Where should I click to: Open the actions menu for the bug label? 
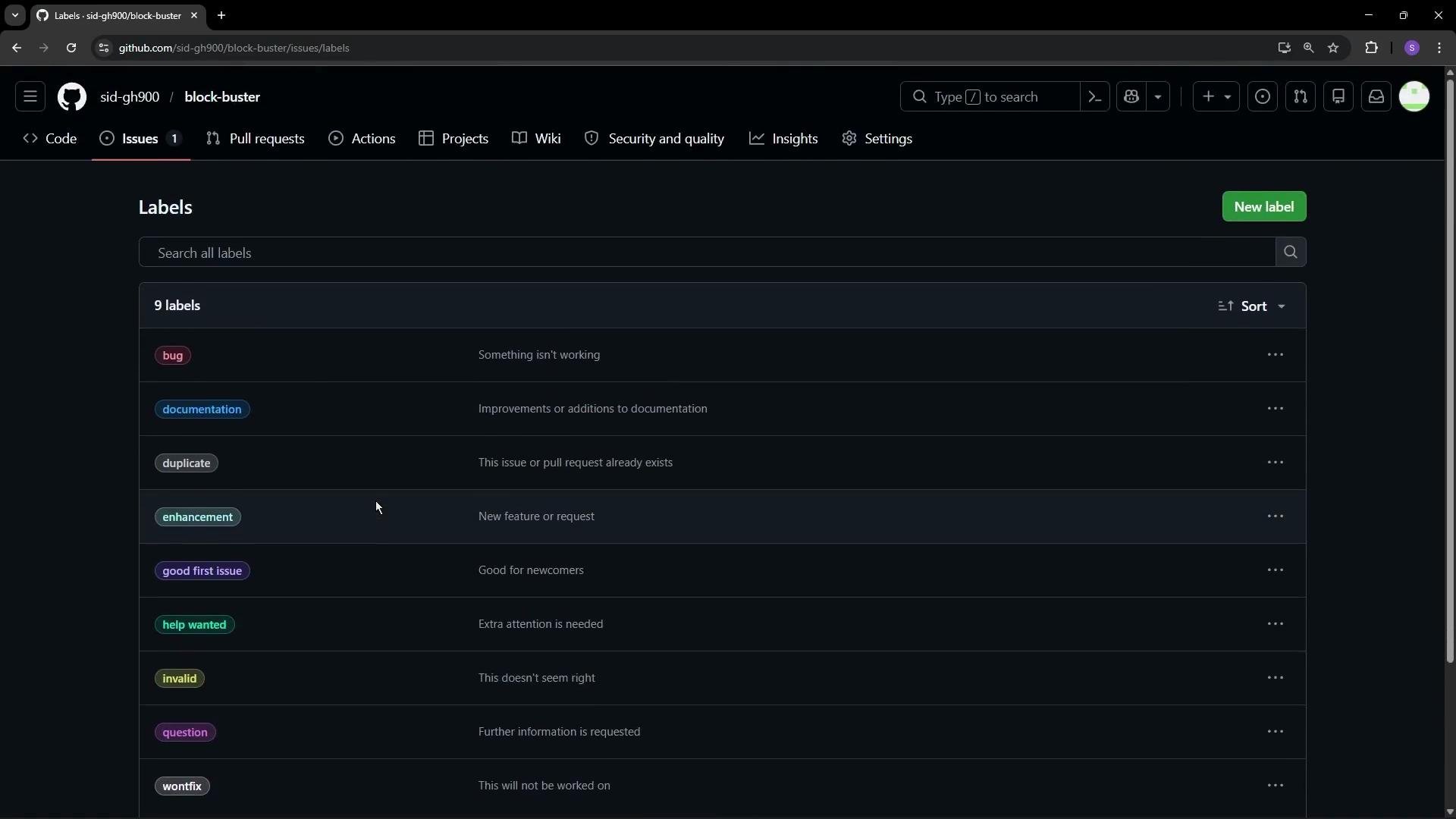pyautogui.click(x=1276, y=355)
